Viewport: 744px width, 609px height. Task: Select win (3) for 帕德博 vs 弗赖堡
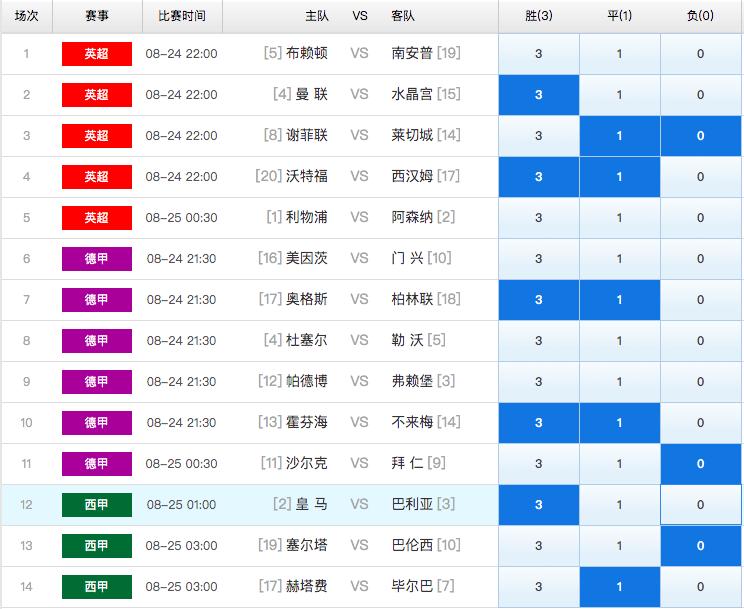539,382
